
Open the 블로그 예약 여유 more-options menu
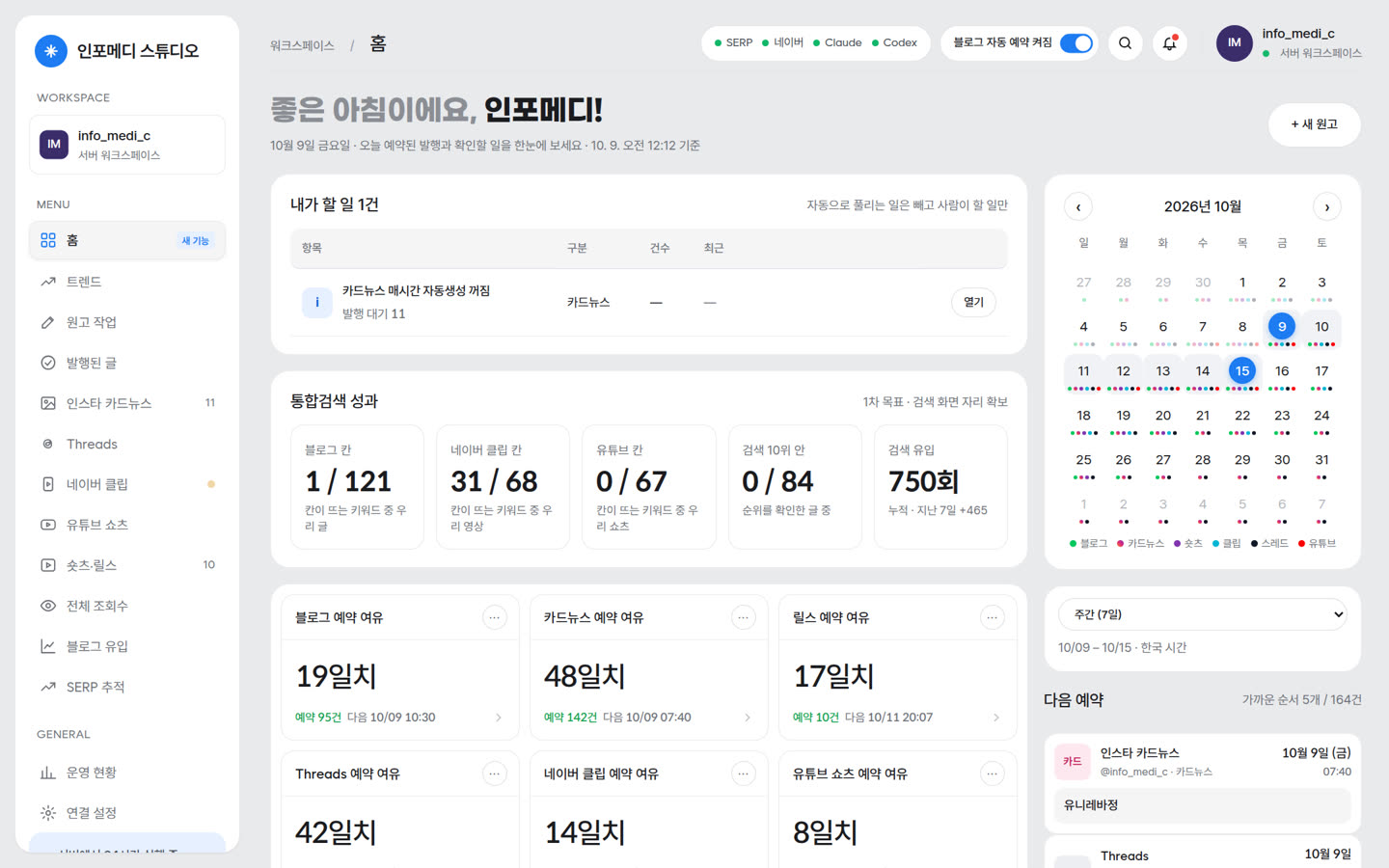click(495, 617)
